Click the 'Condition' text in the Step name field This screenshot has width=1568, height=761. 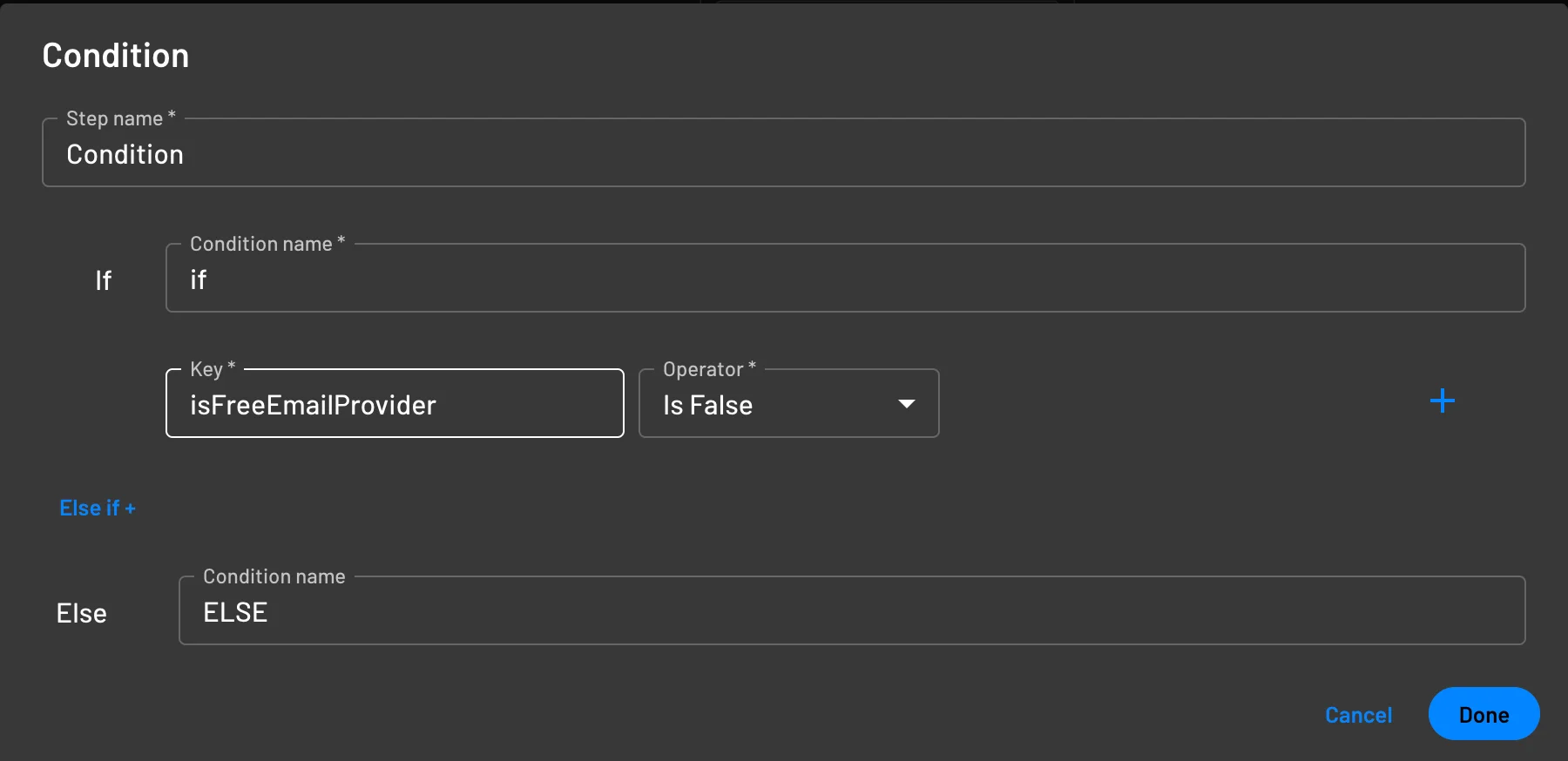coord(125,154)
